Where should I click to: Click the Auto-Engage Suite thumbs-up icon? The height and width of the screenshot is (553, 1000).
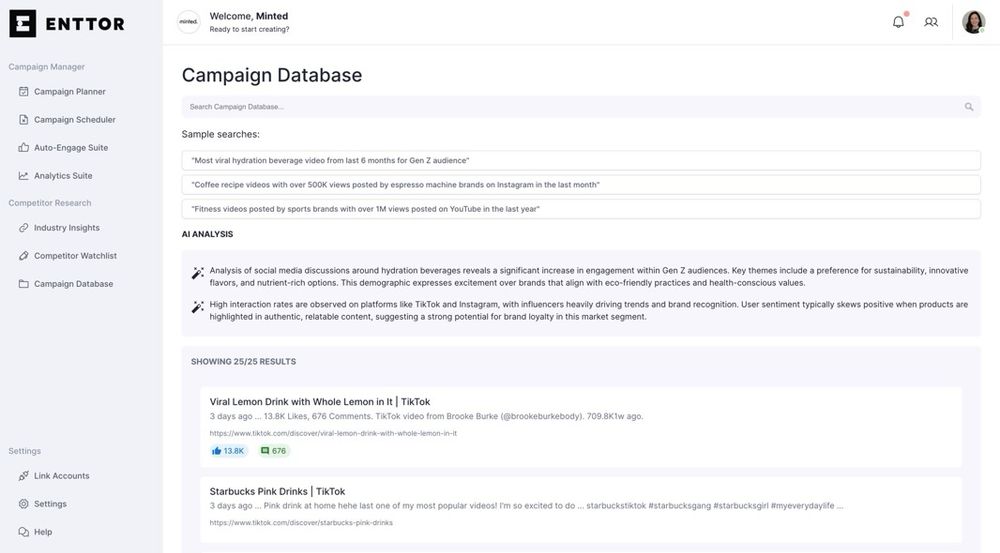pos(24,147)
